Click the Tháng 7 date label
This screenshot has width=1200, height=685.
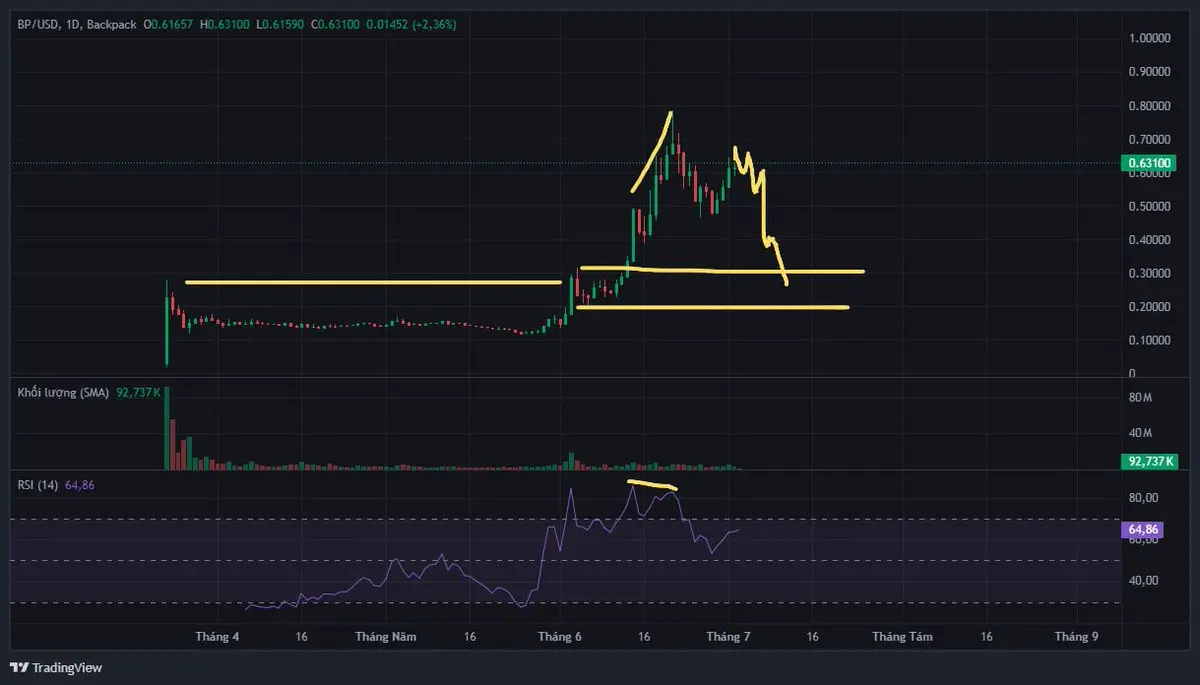point(728,636)
